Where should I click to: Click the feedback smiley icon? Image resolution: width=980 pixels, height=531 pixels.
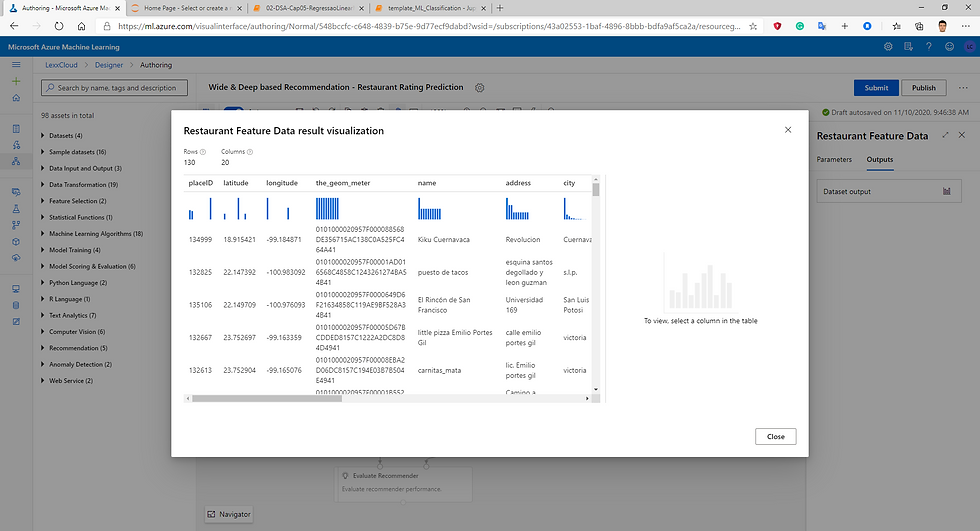click(x=949, y=47)
